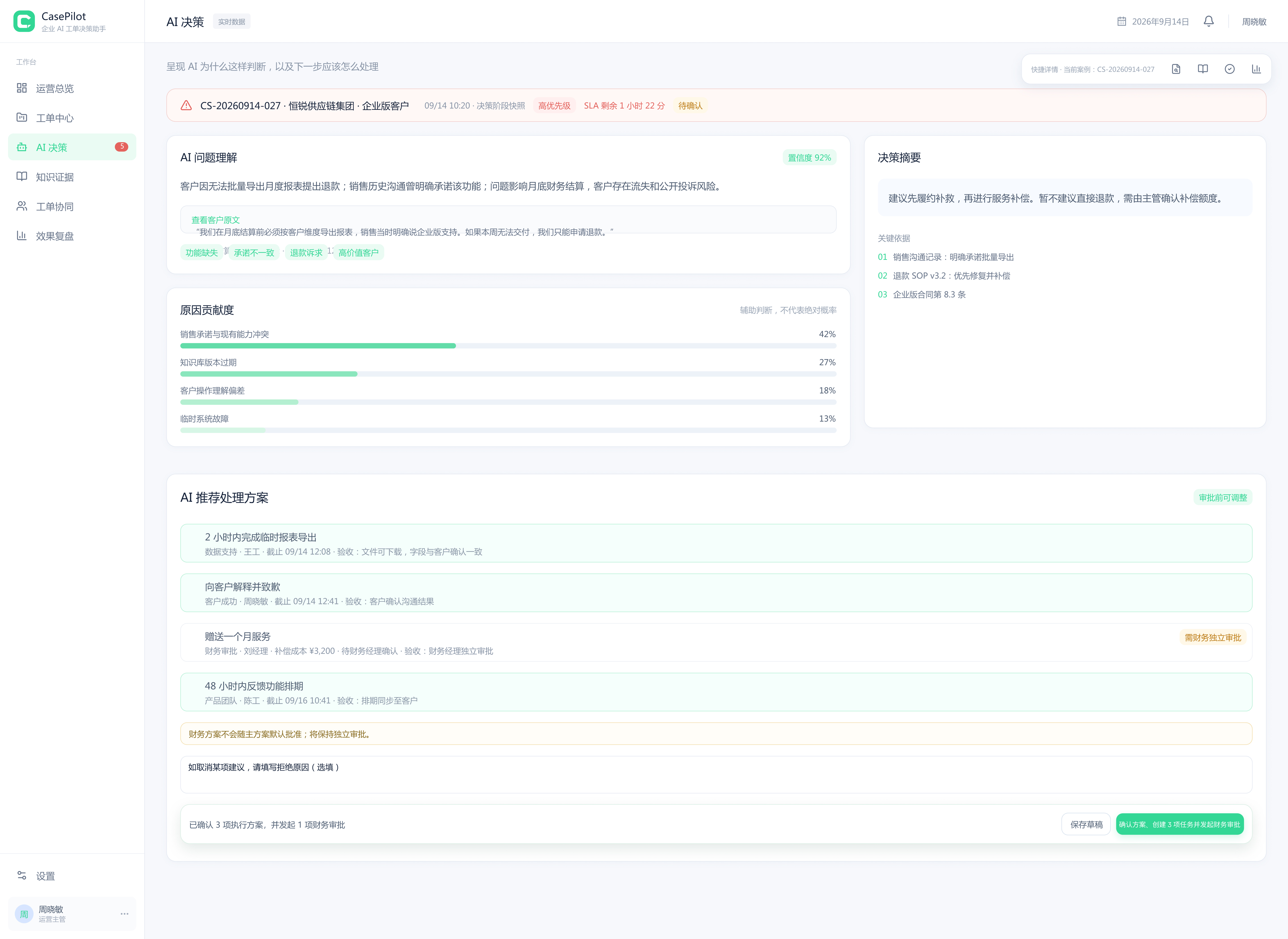The width and height of the screenshot is (1288, 939).
Task: Open the open-book quick detail icon
Action: [x=1203, y=69]
